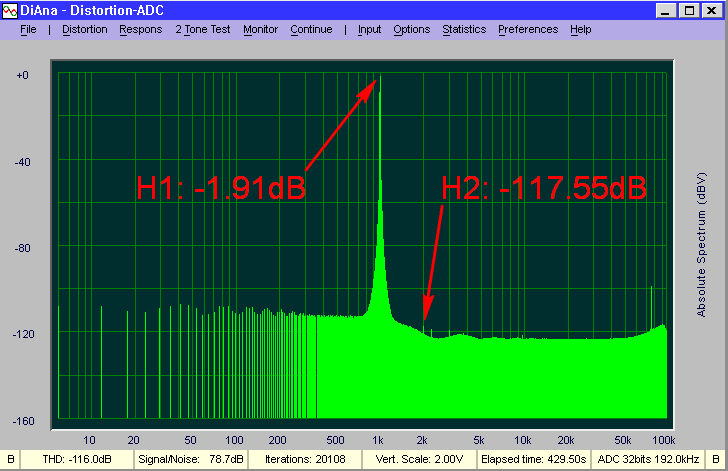Open the Help menu
This screenshot has width=728, height=471.
580,29
